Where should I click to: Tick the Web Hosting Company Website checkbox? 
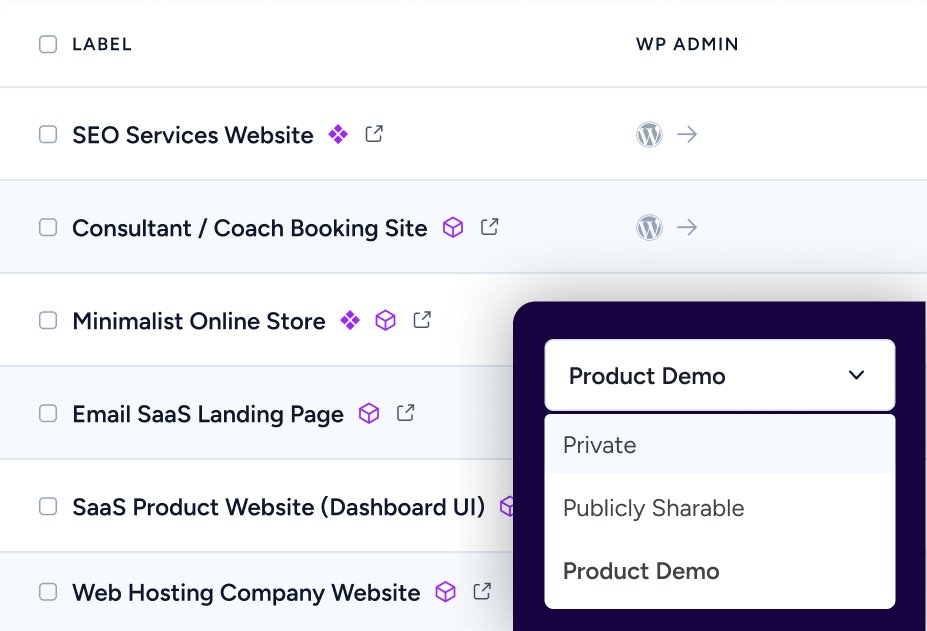(48, 593)
